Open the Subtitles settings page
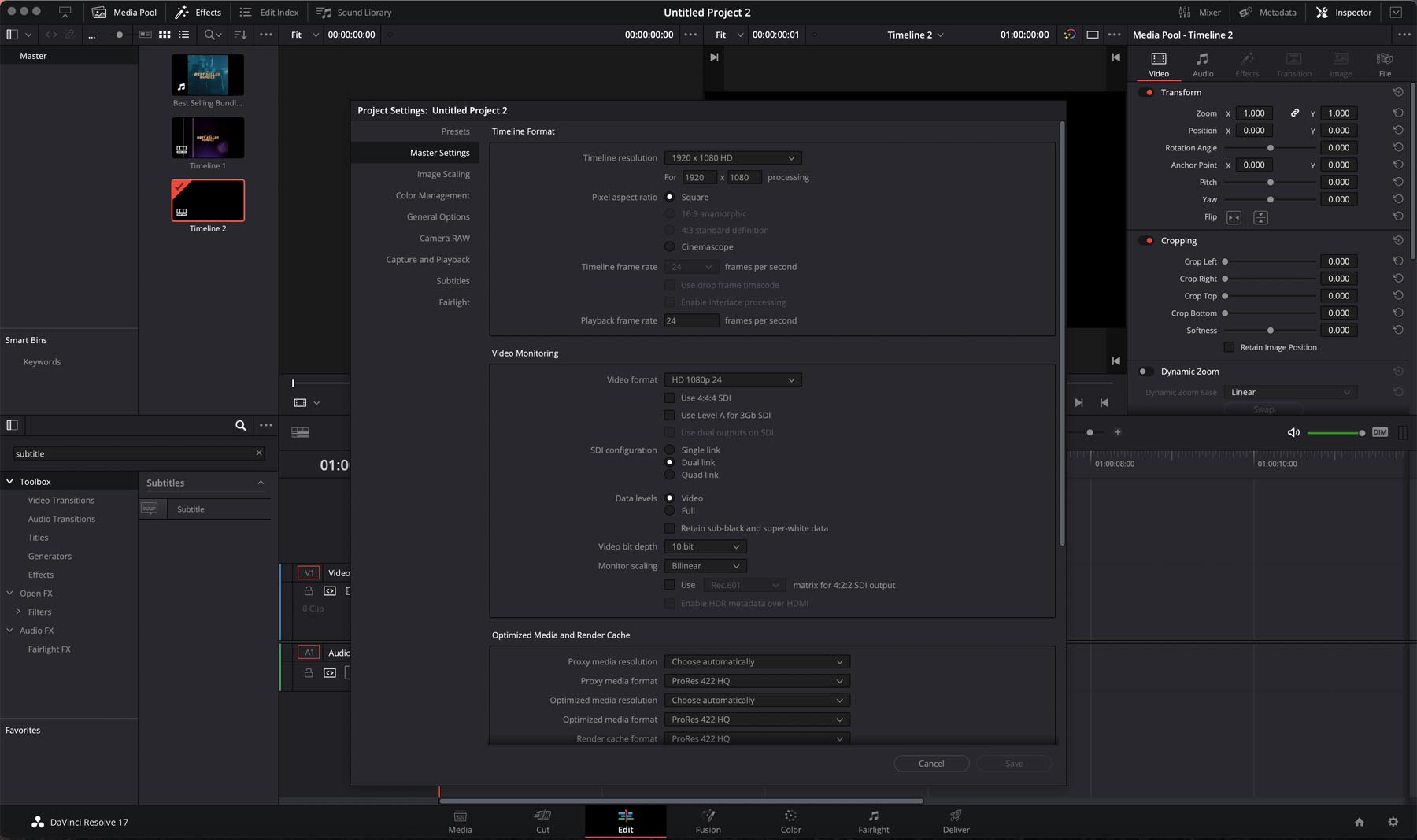This screenshot has height=840, width=1417. [x=453, y=280]
